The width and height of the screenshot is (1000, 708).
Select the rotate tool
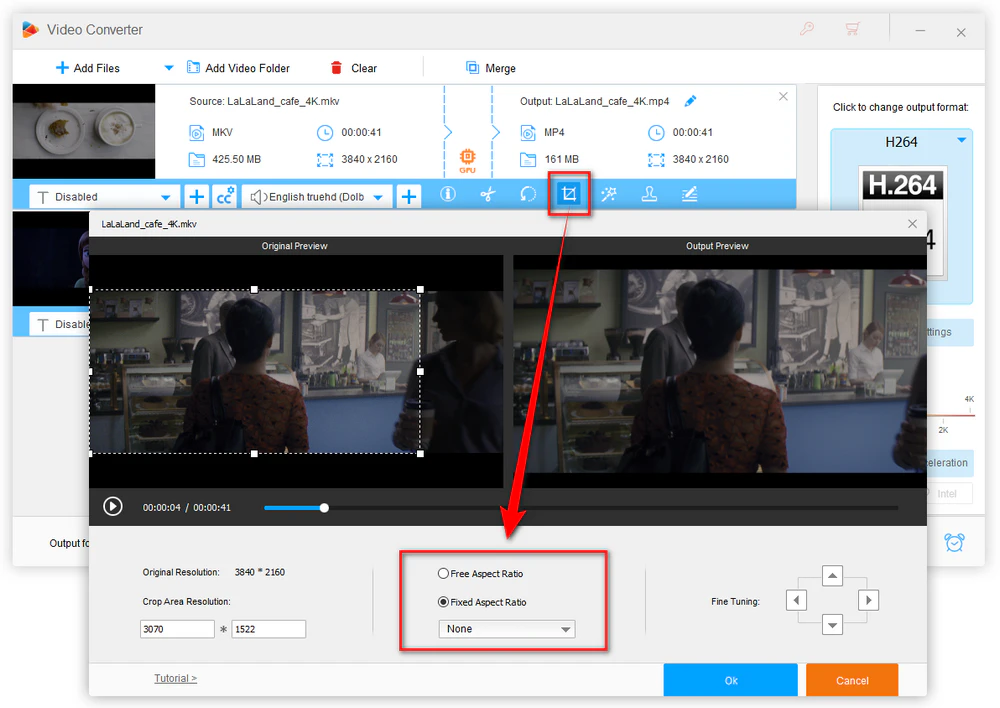[x=528, y=194]
